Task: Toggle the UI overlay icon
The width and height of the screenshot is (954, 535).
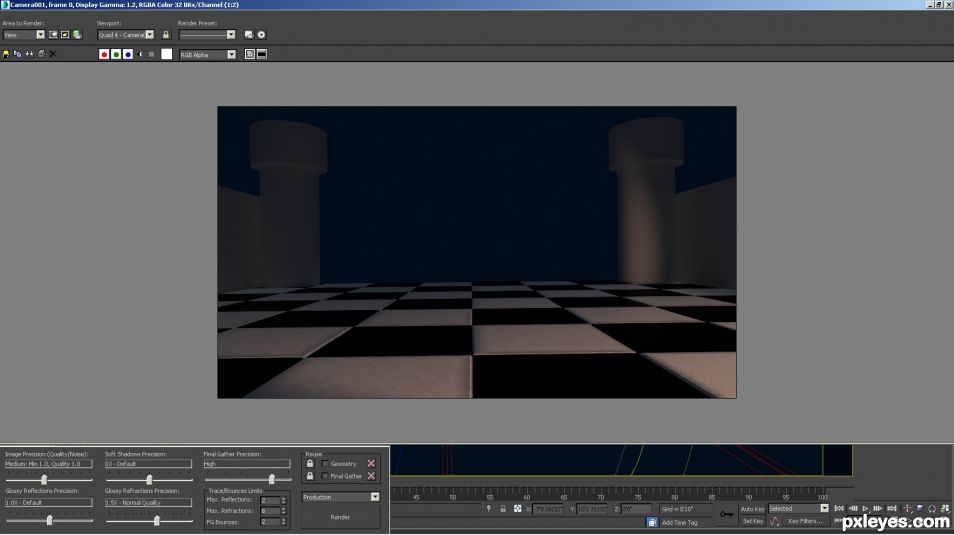Action: pos(249,54)
